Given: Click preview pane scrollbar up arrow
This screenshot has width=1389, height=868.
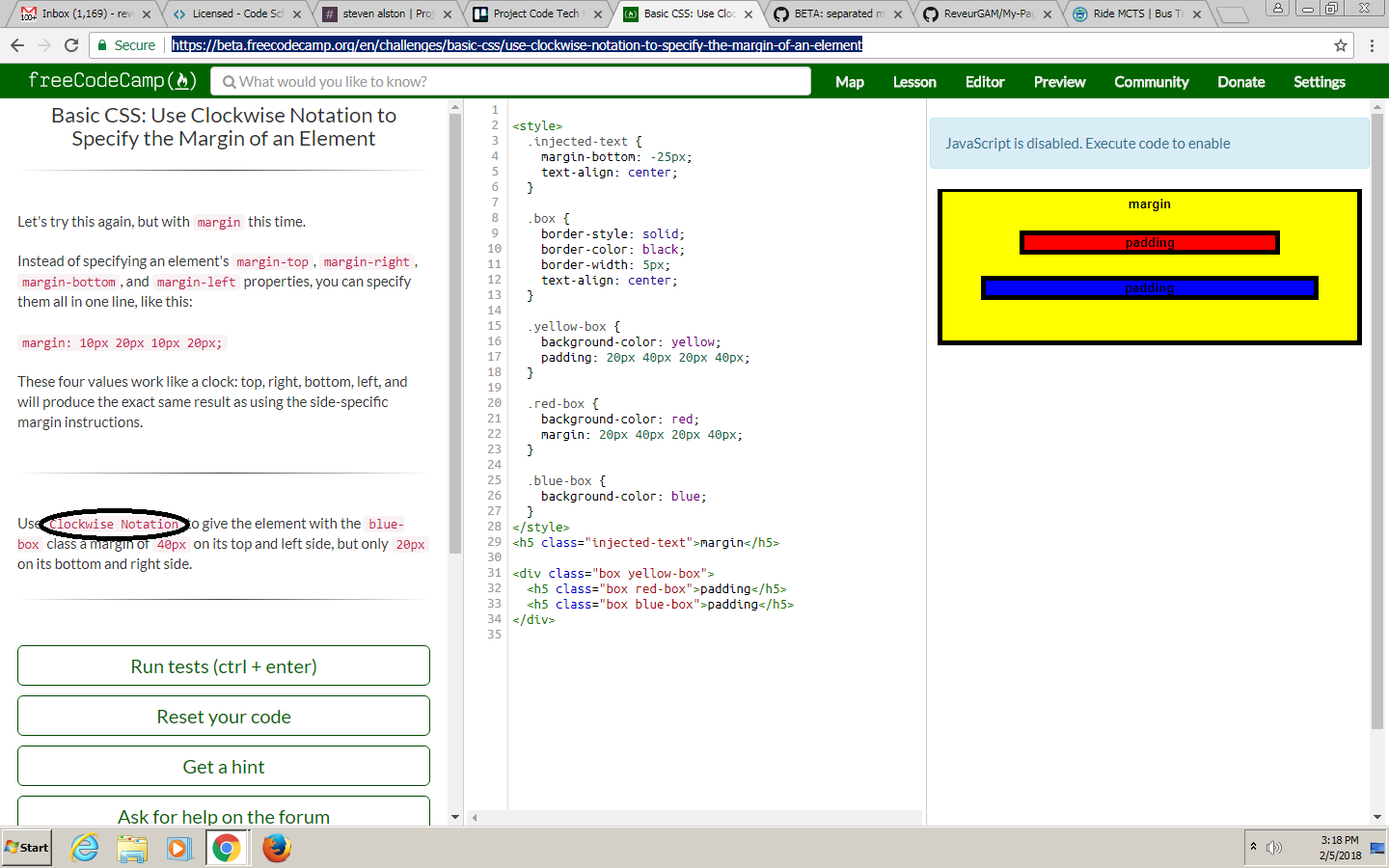Looking at the screenshot, I should pyautogui.click(x=1377, y=106).
